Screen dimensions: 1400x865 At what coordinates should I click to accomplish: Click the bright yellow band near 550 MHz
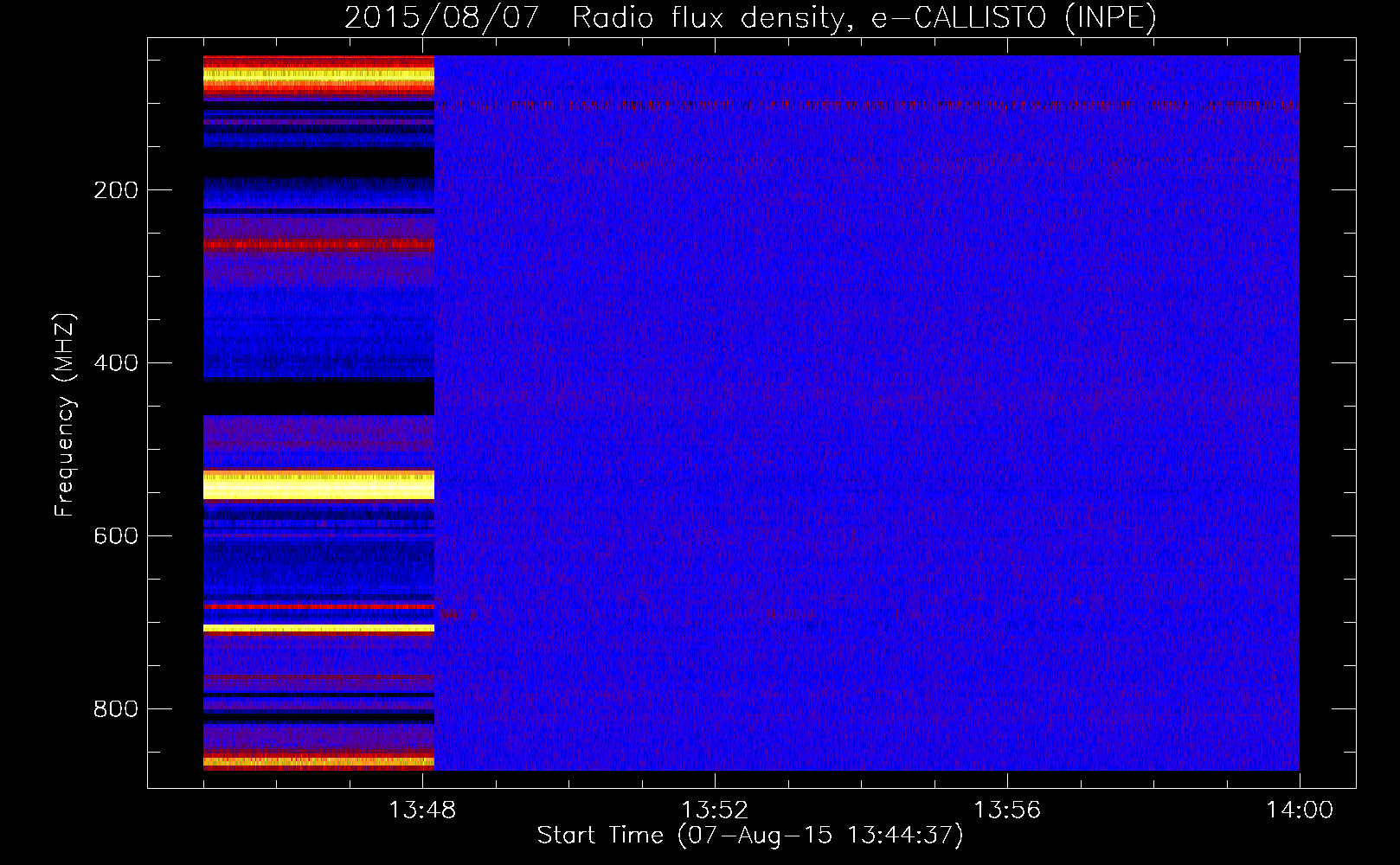318,485
